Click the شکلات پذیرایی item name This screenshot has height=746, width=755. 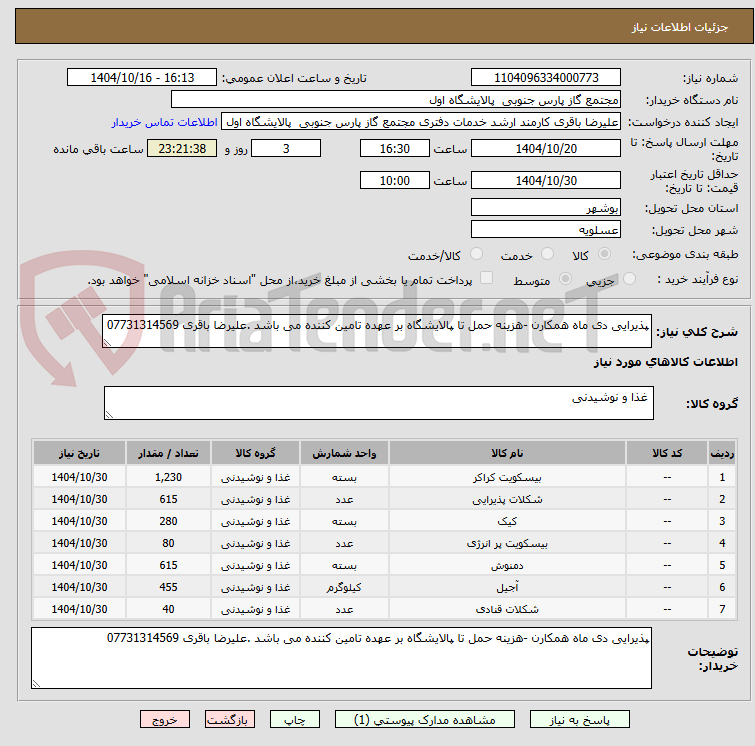[x=507, y=499]
